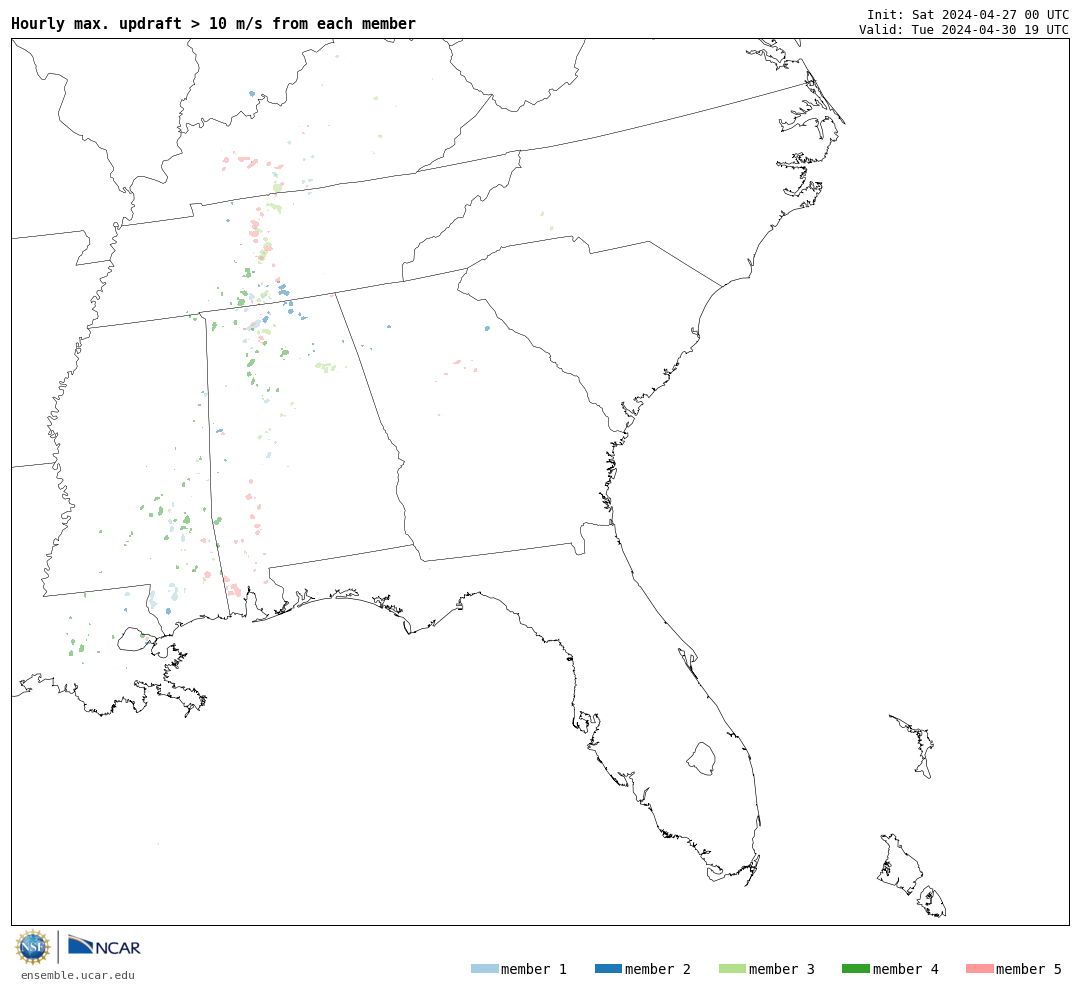Click Lake Okeechobee outline in Florida

pyautogui.click(x=701, y=759)
